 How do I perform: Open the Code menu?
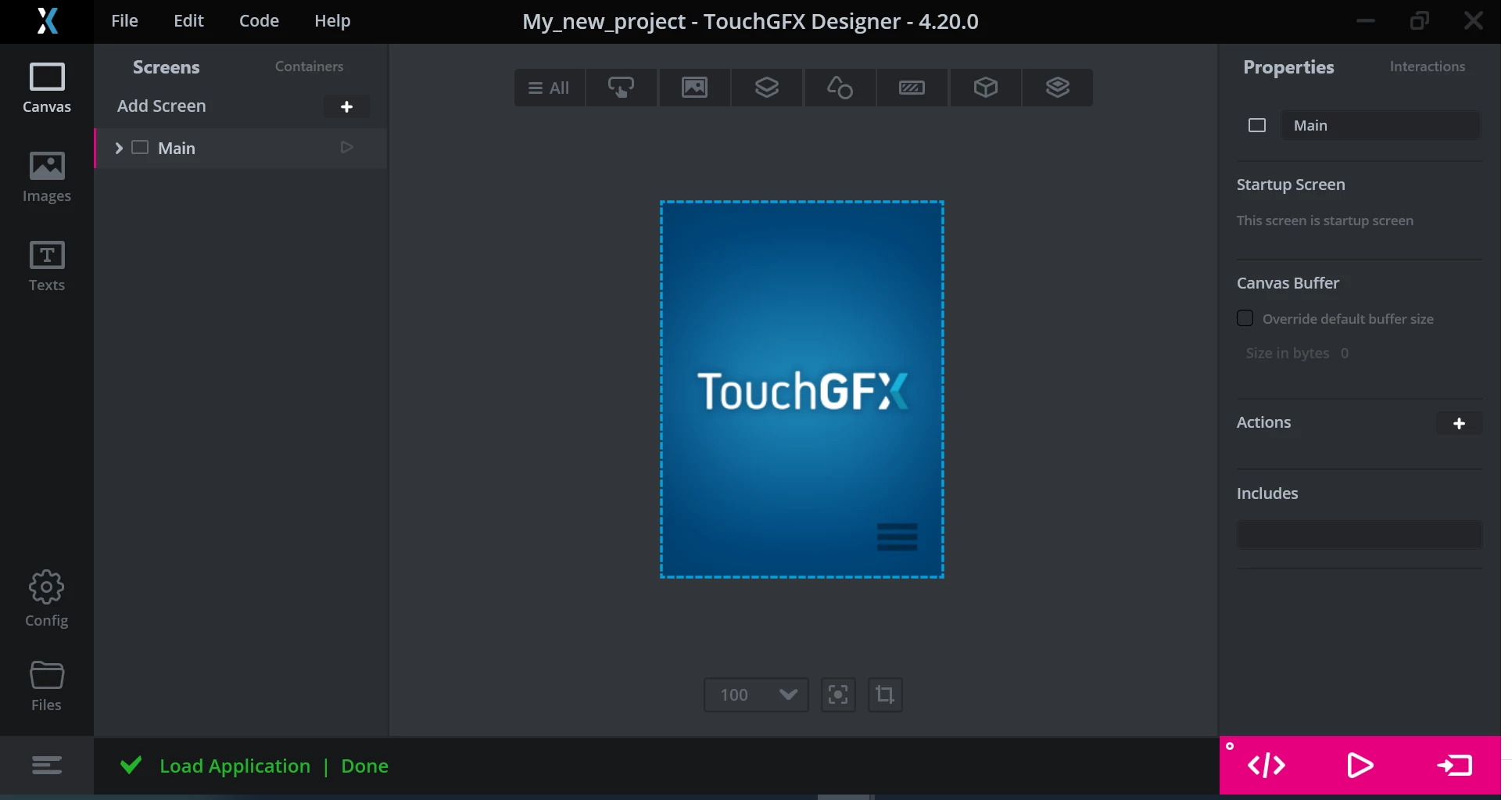pos(259,21)
